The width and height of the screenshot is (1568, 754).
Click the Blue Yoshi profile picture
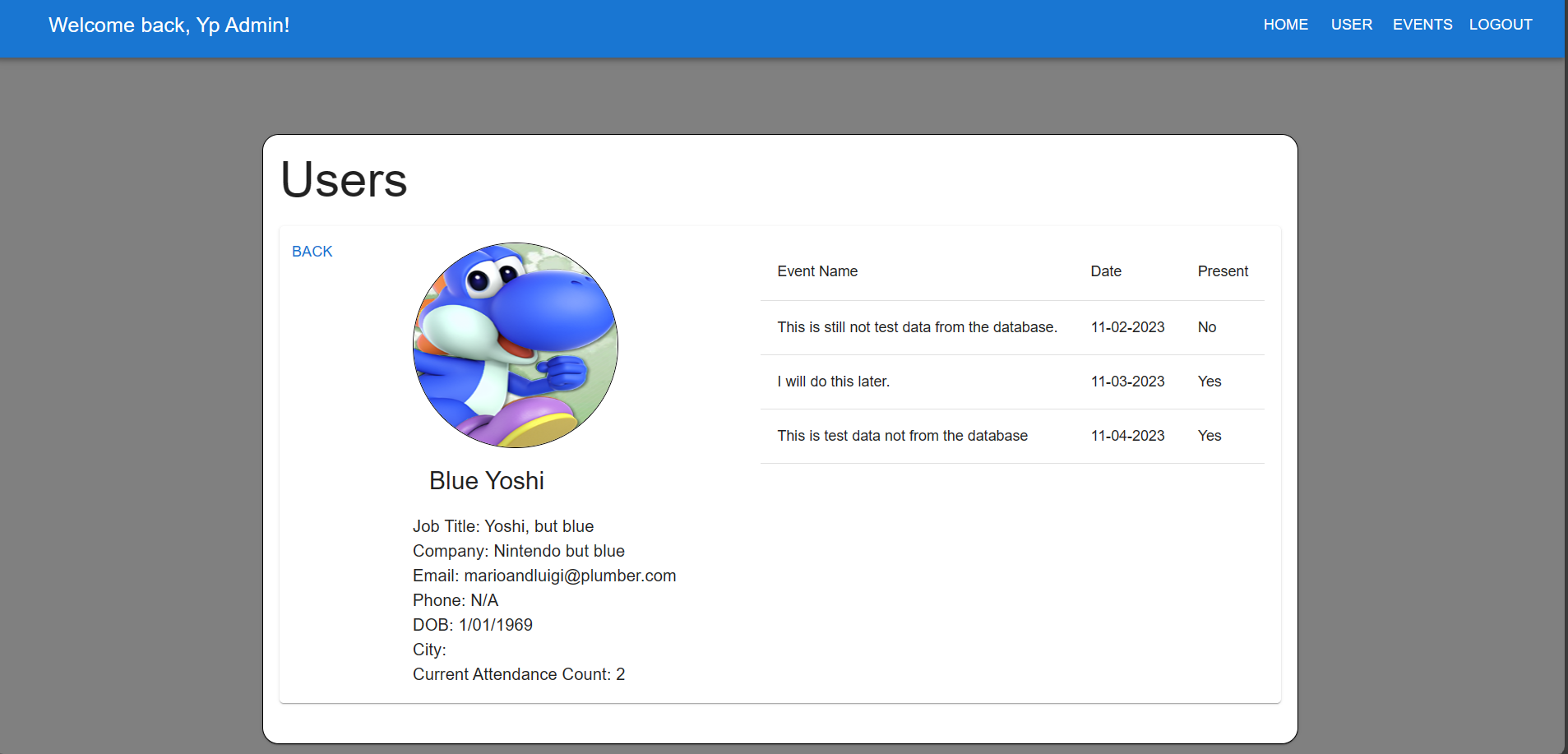(516, 345)
